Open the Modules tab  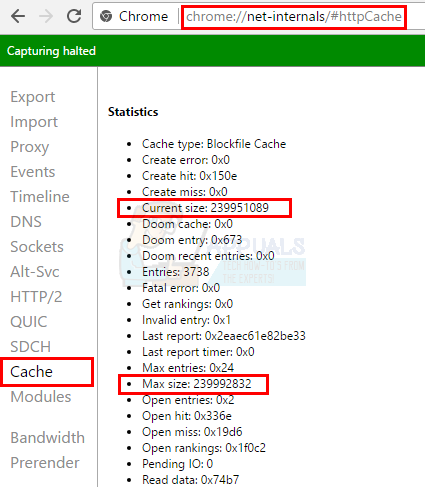[x=41, y=397]
